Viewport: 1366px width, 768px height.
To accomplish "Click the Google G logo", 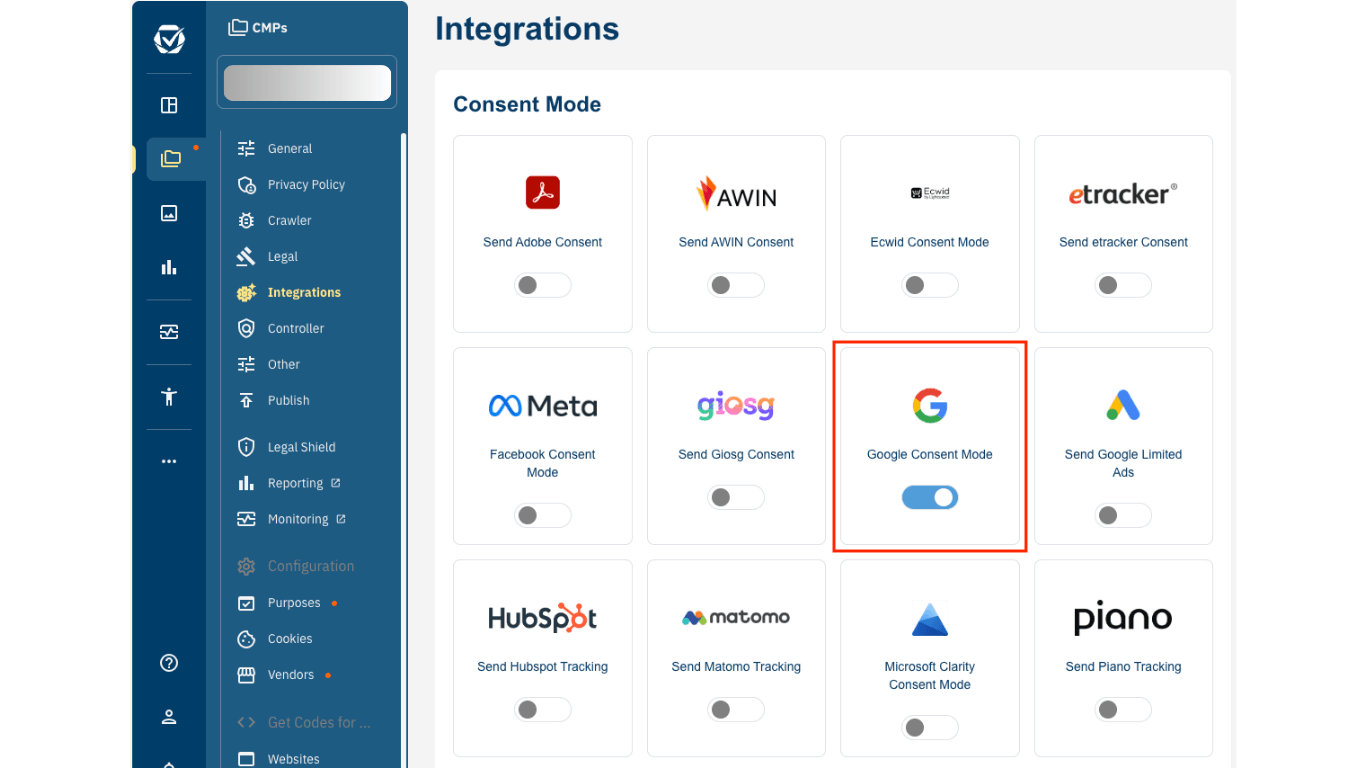I will (x=930, y=405).
